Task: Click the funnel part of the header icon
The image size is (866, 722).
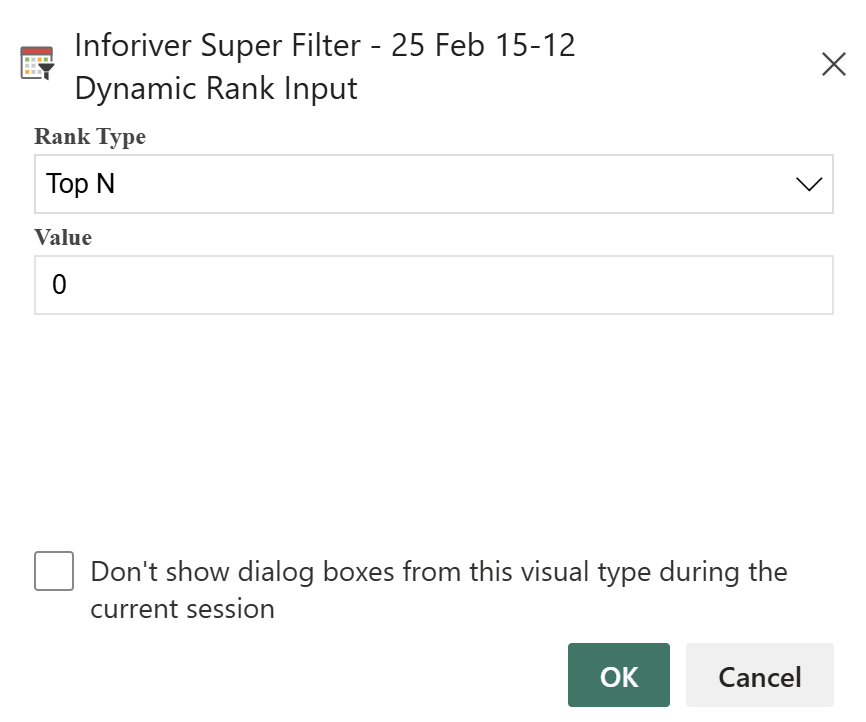Action: (x=46, y=71)
